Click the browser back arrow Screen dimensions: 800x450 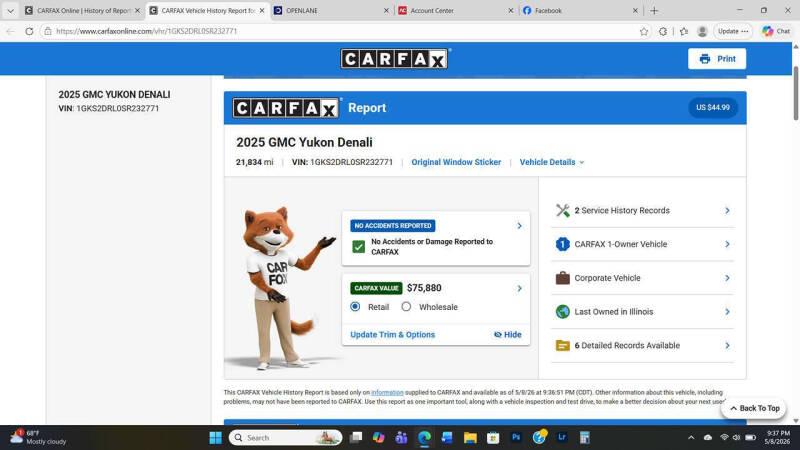[10, 31]
